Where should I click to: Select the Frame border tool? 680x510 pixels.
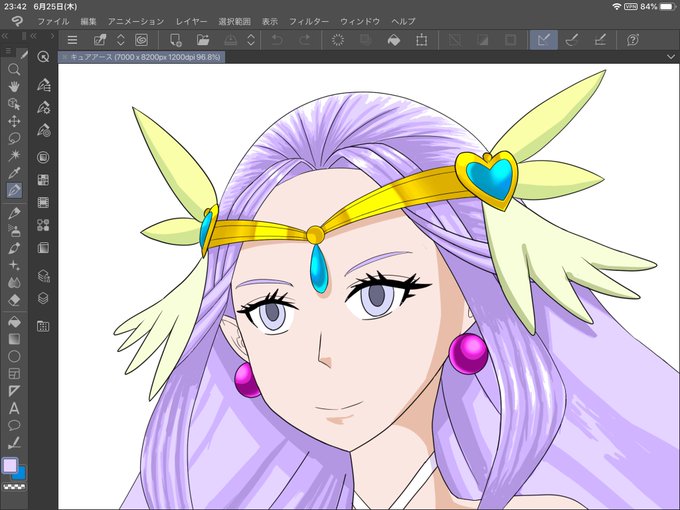pos(14,374)
